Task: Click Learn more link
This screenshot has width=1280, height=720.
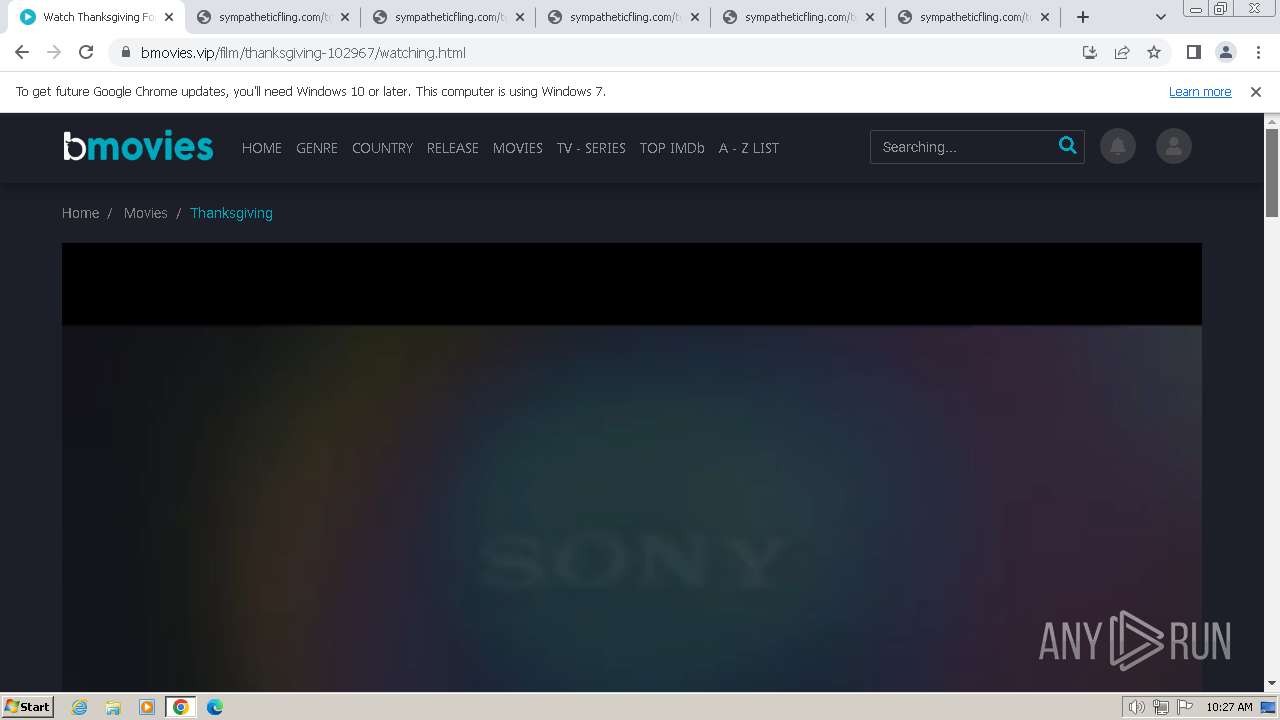Action: coord(1200,91)
